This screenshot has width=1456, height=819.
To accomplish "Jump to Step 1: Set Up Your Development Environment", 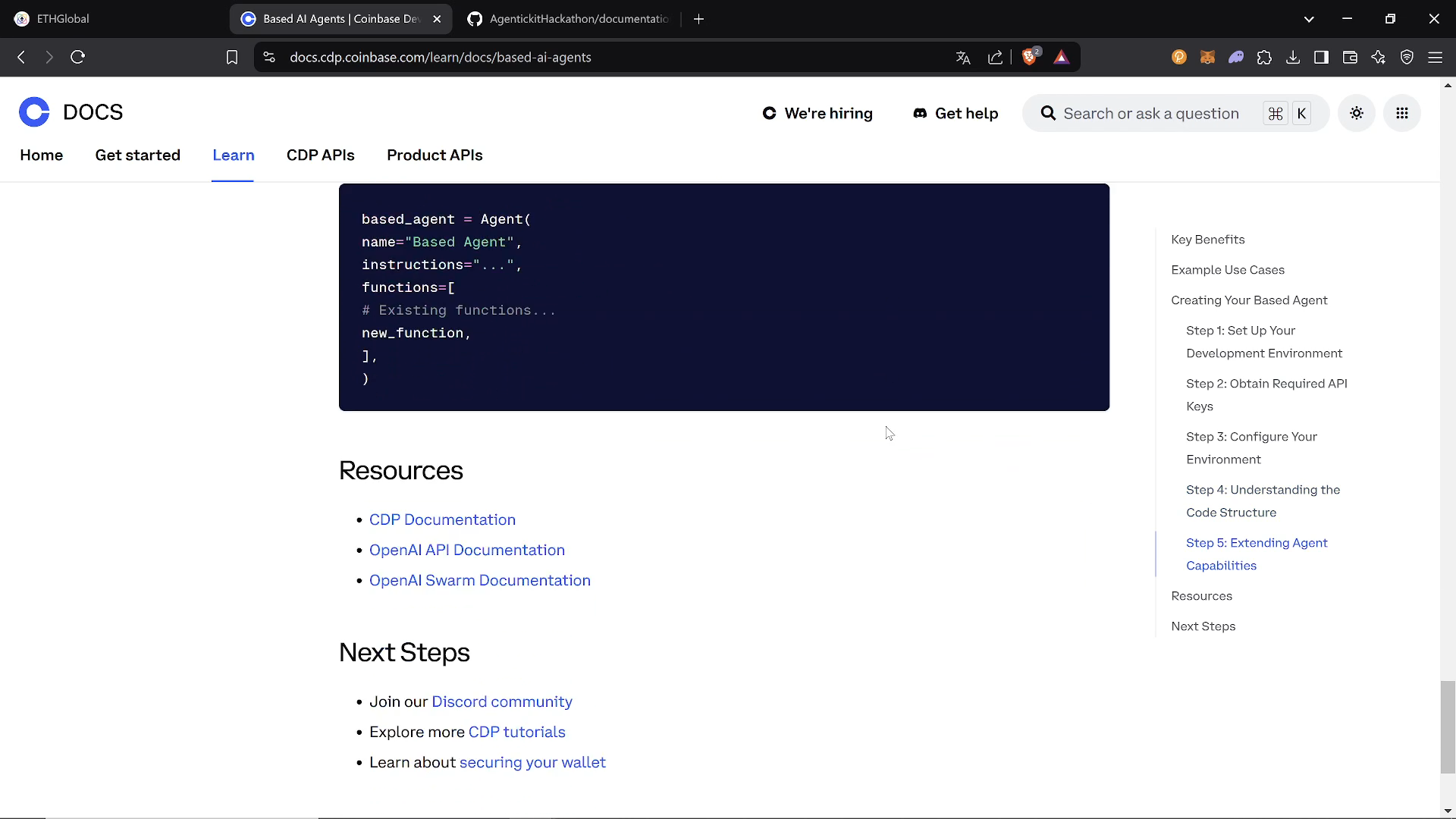I will tap(1264, 342).
